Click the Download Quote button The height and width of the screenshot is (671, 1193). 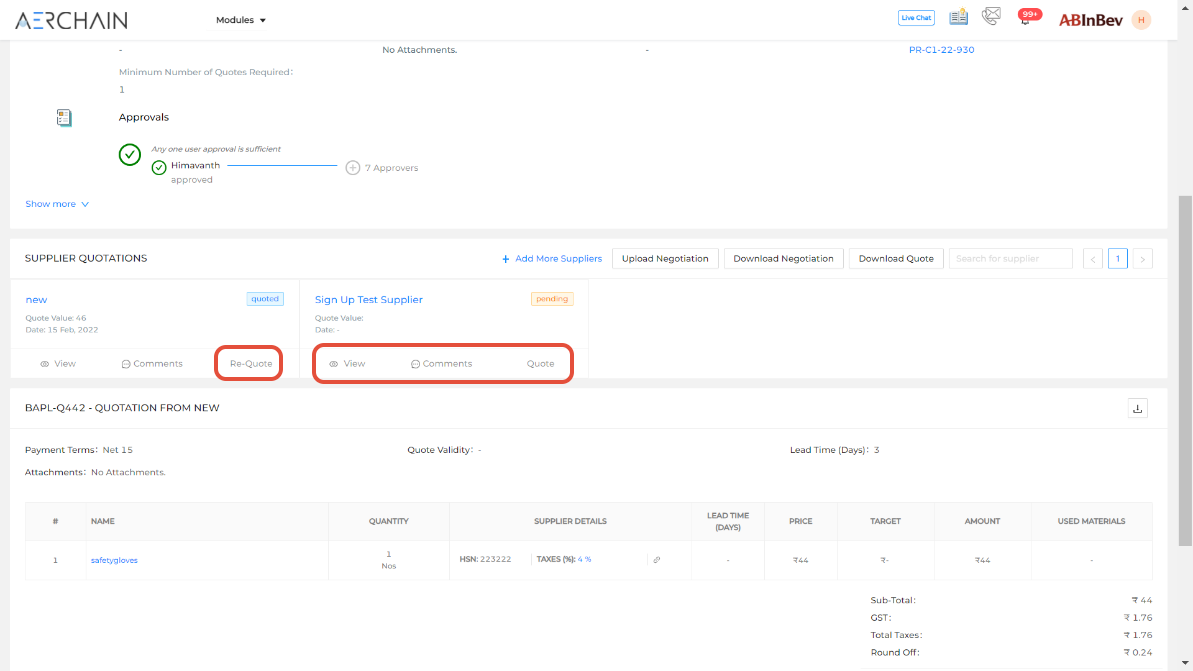(x=896, y=259)
